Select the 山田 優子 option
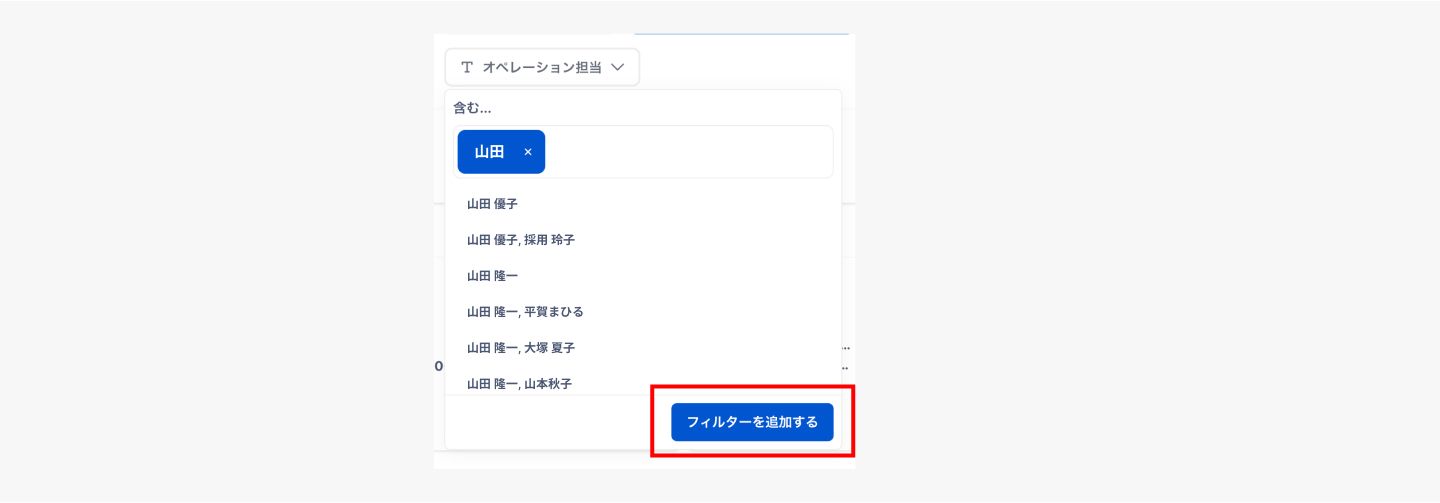1440x503 pixels. coord(492,204)
